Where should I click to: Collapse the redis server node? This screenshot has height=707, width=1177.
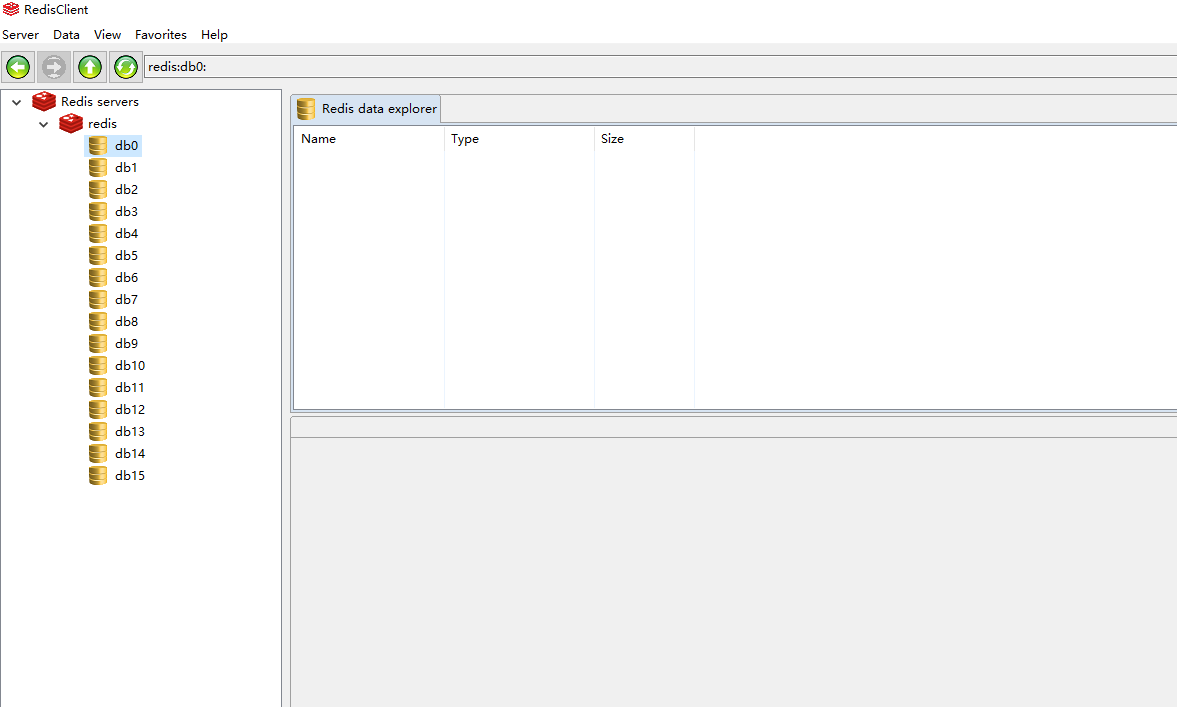(x=44, y=124)
